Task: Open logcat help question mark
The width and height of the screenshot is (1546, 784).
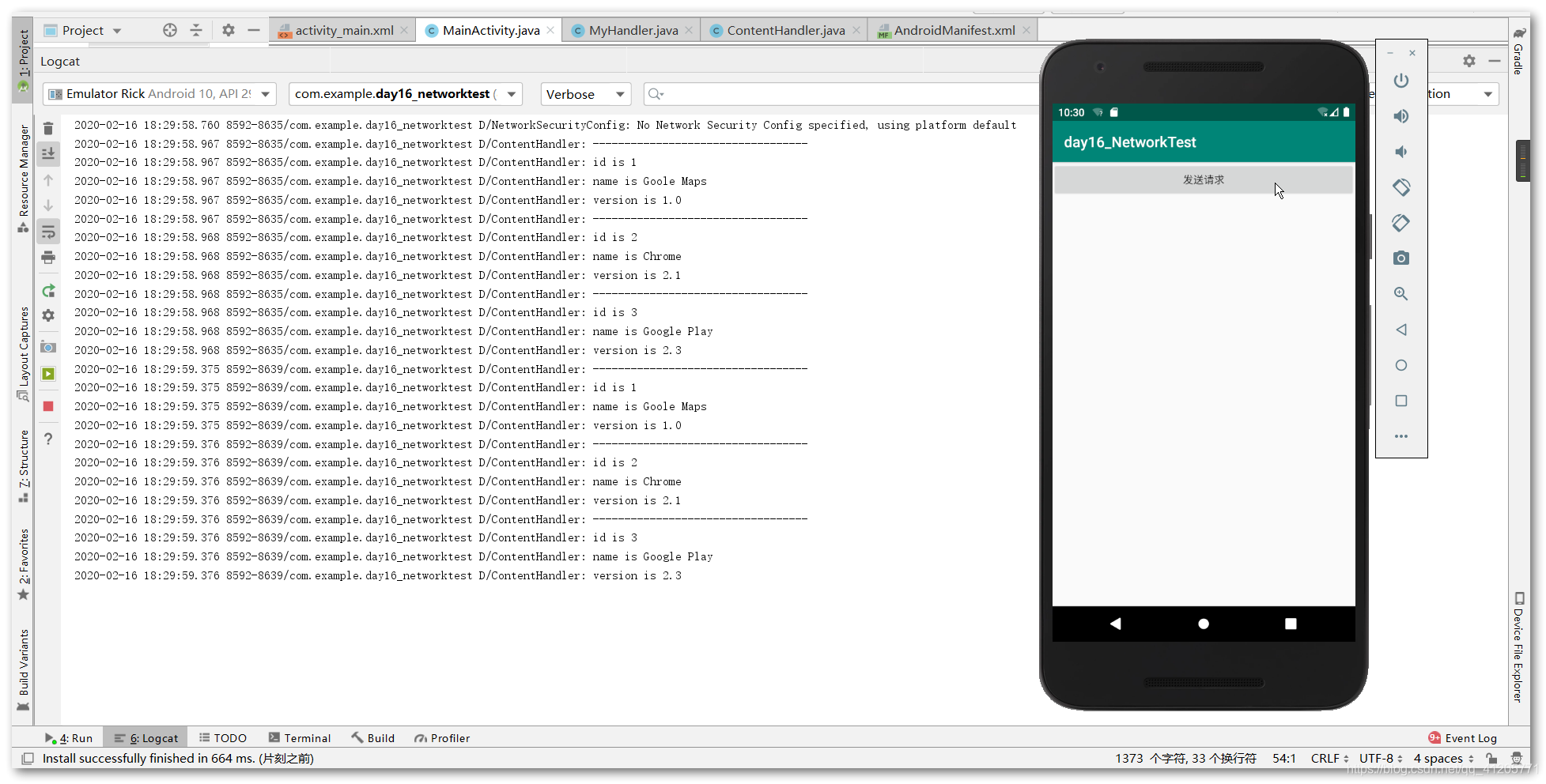Action: pos(48,439)
